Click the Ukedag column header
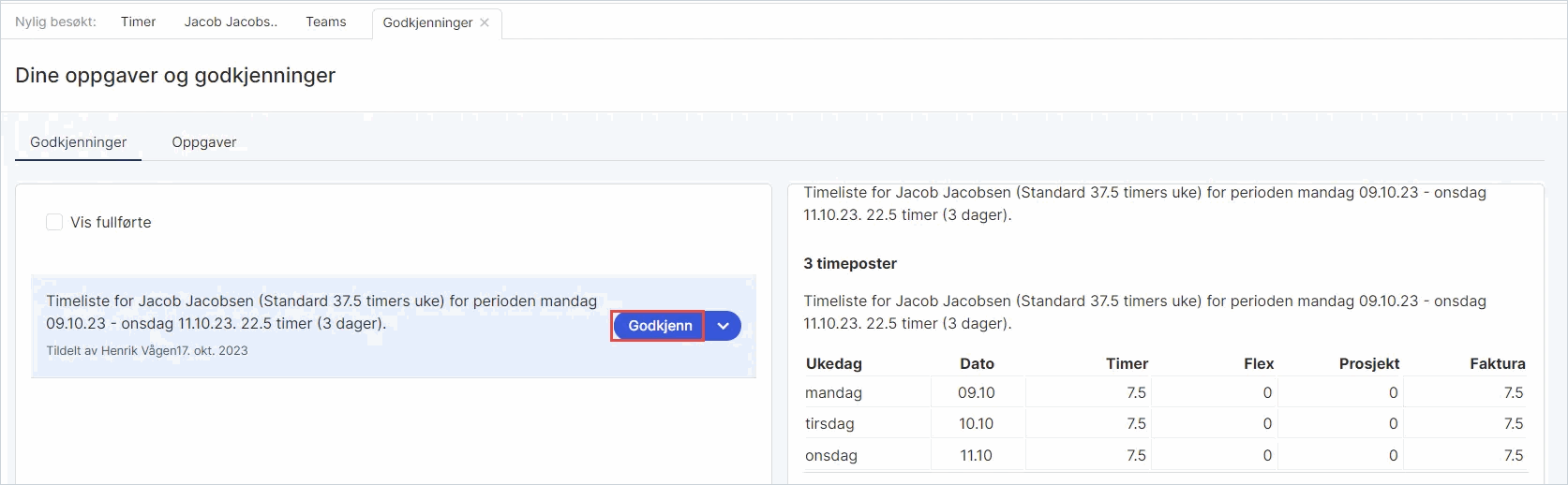 833,363
